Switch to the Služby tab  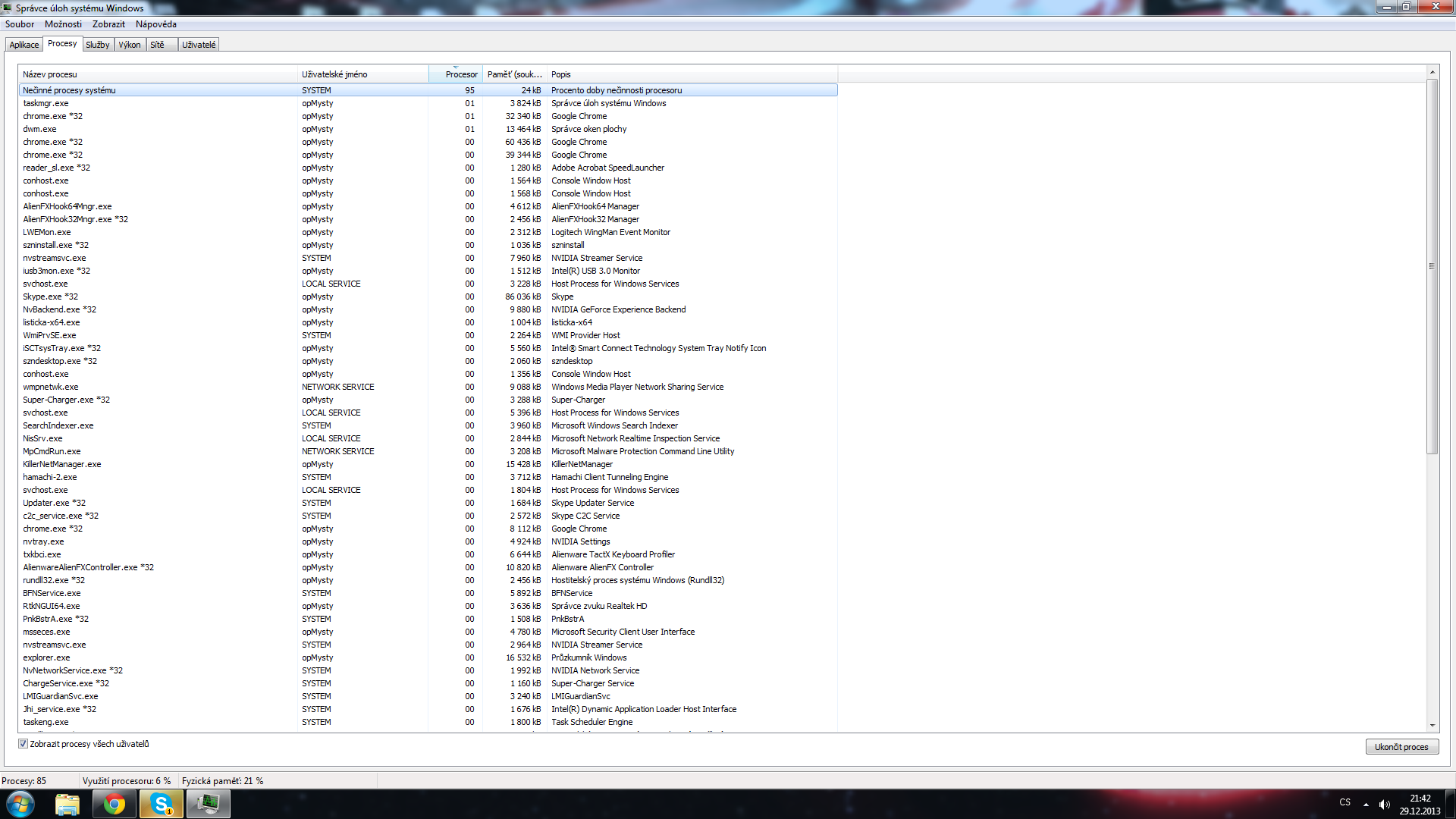(98, 45)
